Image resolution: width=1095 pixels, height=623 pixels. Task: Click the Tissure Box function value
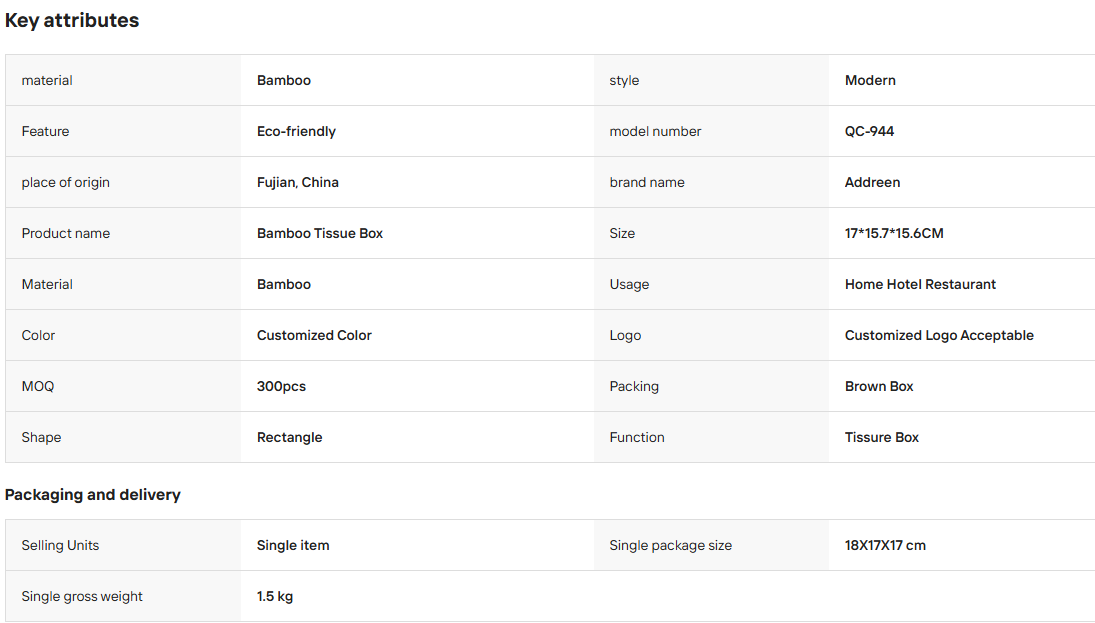882,437
